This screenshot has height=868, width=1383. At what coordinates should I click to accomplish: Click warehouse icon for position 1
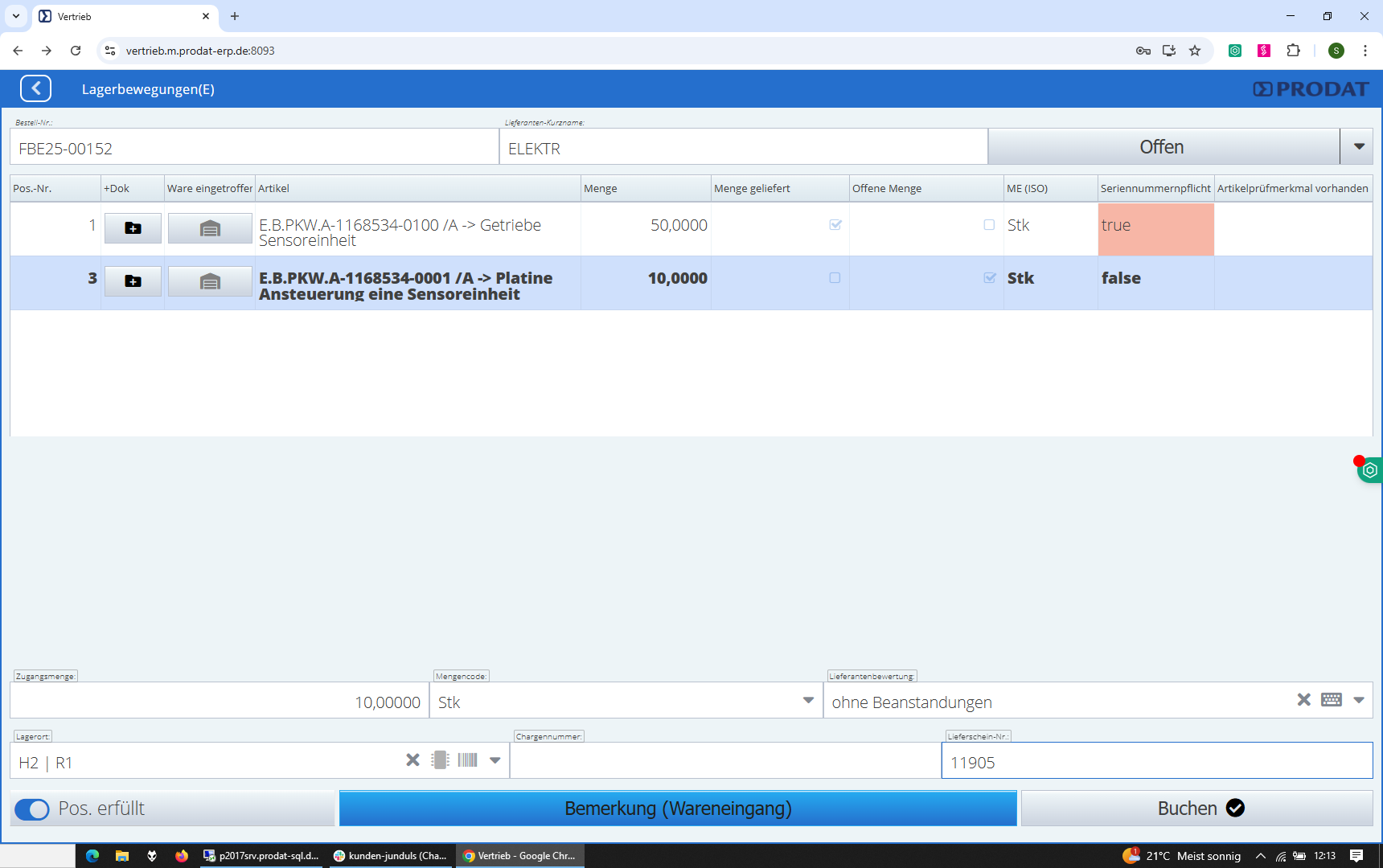[x=210, y=228]
